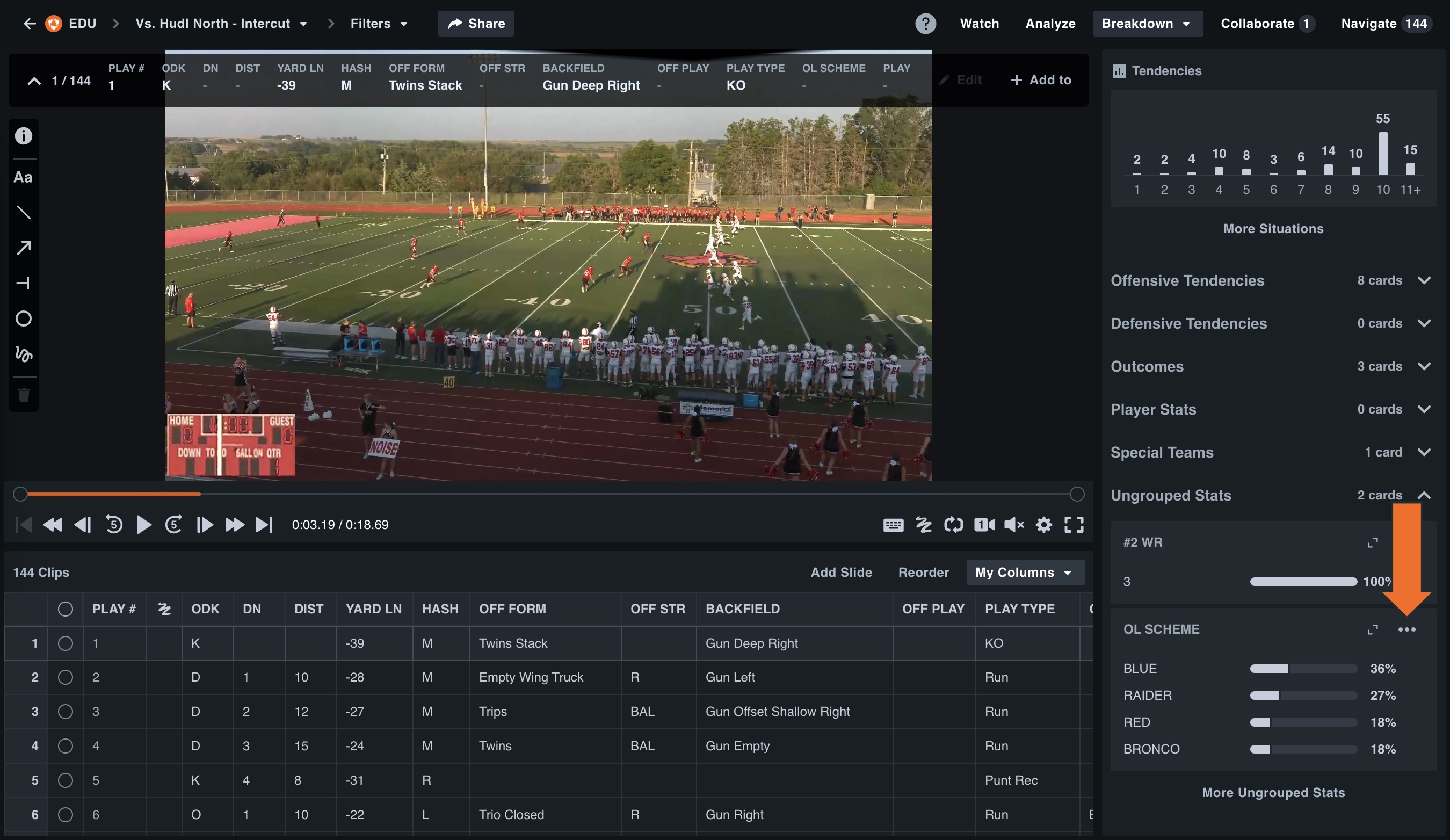The width and height of the screenshot is (1450, 840).
Task: Select the circle drawing tool
Action: click(x=23, y=318)
